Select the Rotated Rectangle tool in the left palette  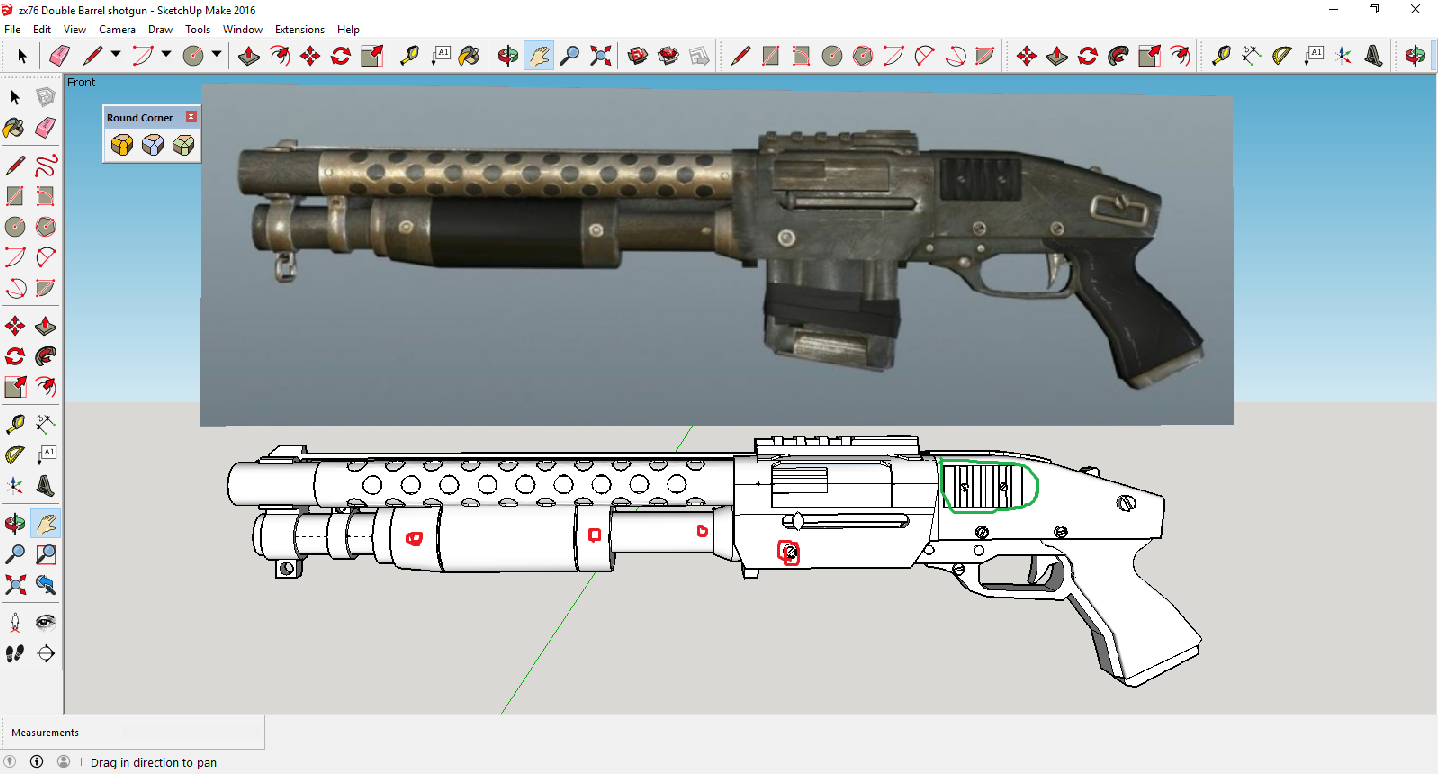pyautogui.click(x=45, y=195)
